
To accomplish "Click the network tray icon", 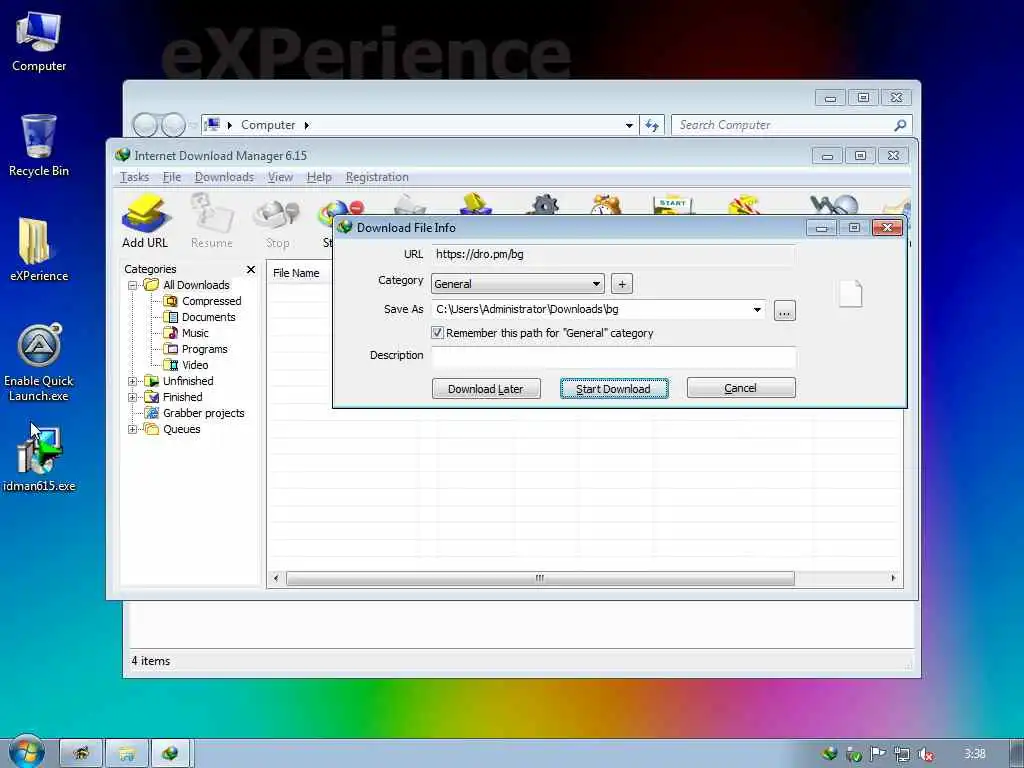I will pos(902,754).
